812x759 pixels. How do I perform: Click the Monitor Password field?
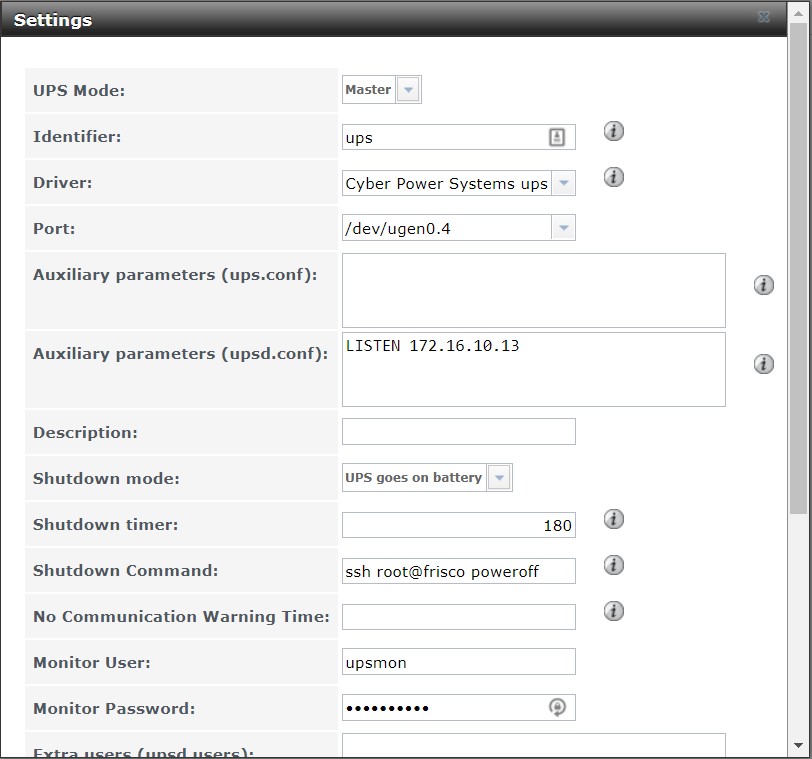[459, 707]
